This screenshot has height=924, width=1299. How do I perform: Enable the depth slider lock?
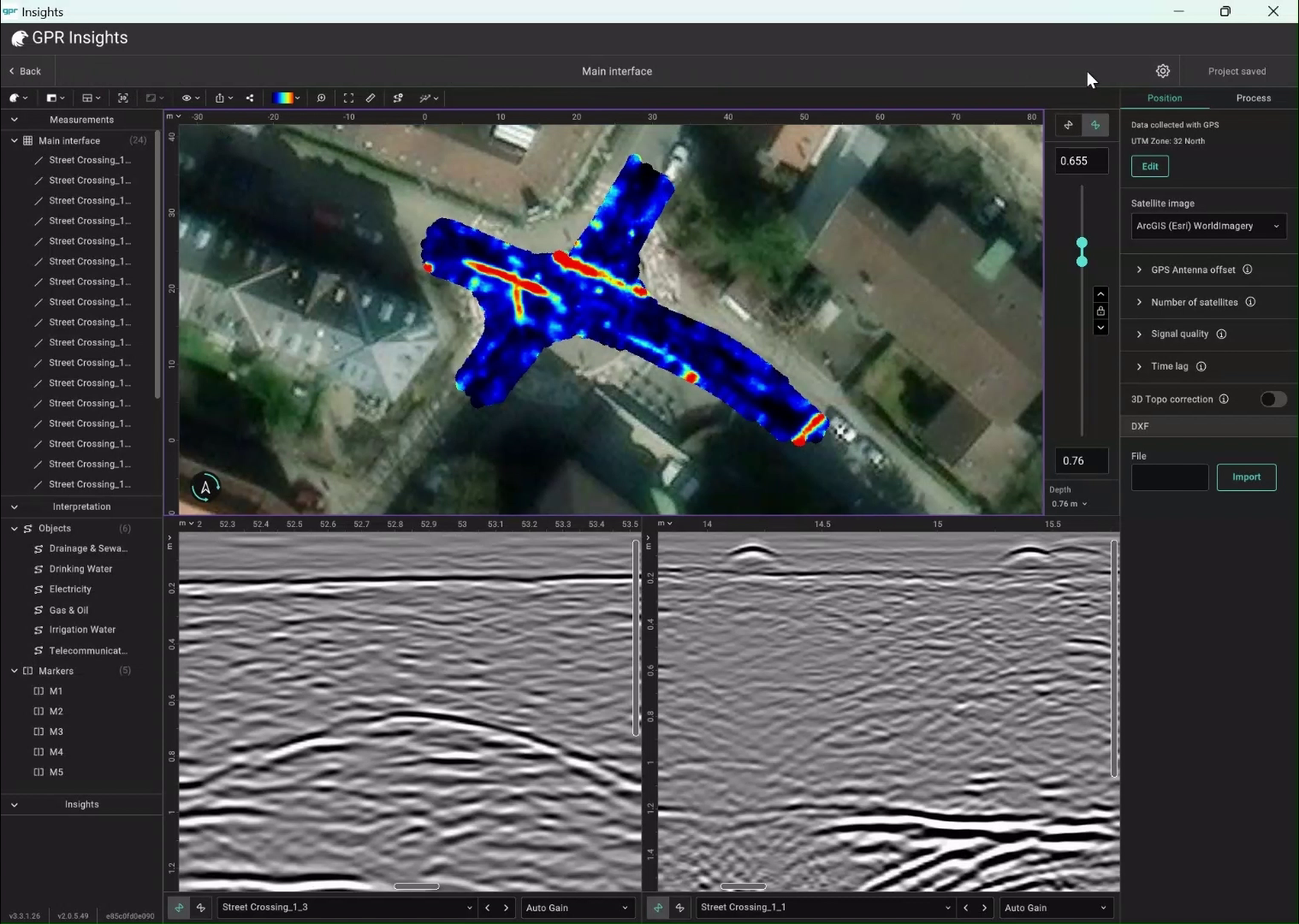1101,311
